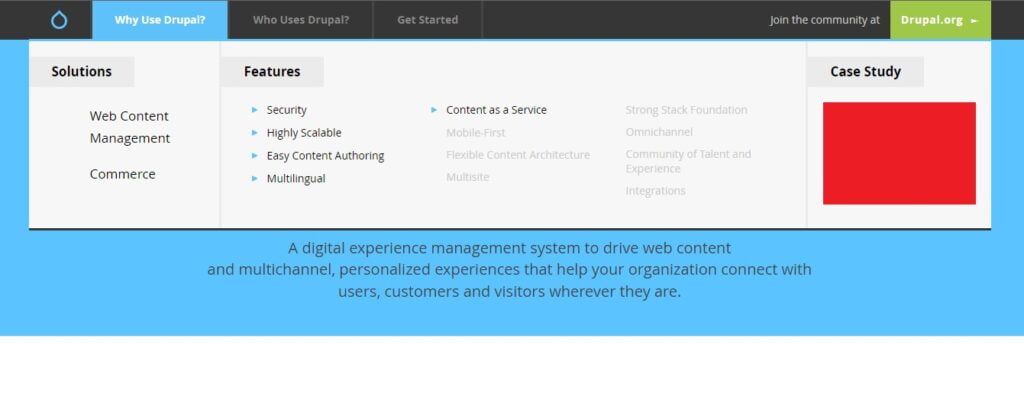Click the arrow icon beside Drupal.org
The image size is (1024, 409).
tap(974, 21)
